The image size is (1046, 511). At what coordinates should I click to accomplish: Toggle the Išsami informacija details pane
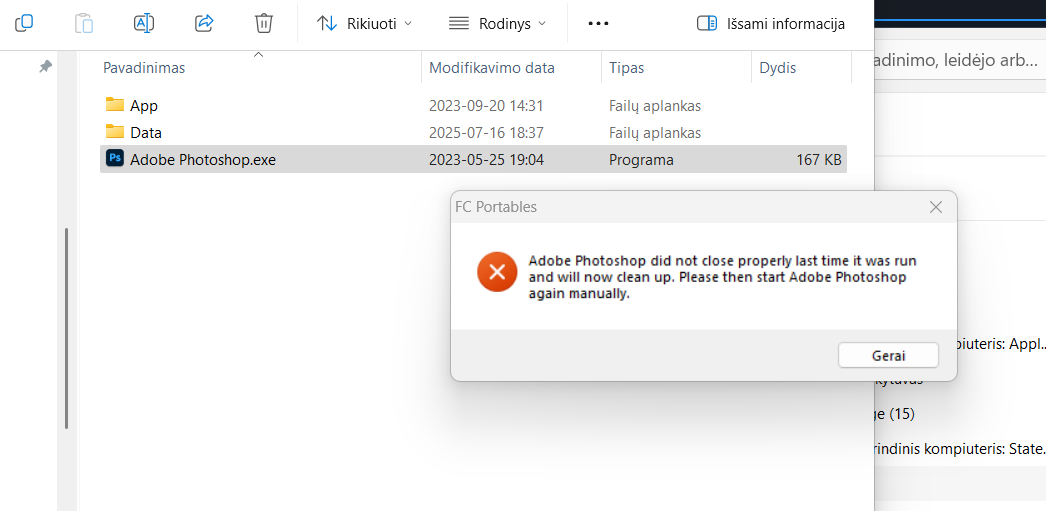click(770, 23)
